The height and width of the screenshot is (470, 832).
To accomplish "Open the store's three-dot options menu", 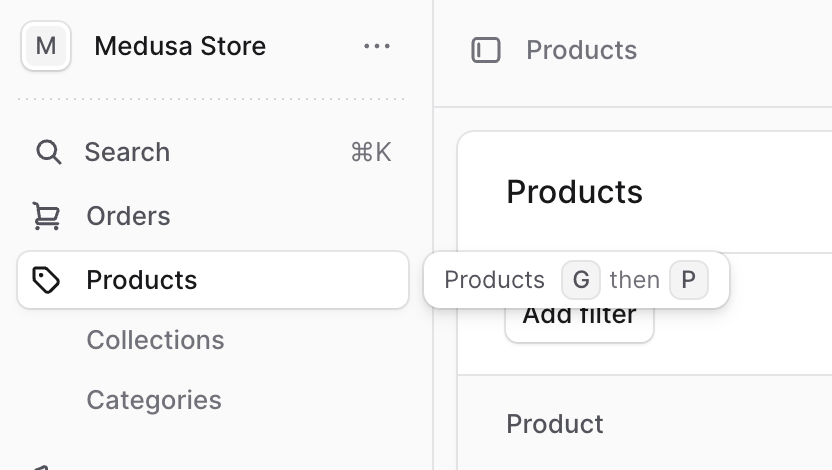I will click(x=377, y=46).
